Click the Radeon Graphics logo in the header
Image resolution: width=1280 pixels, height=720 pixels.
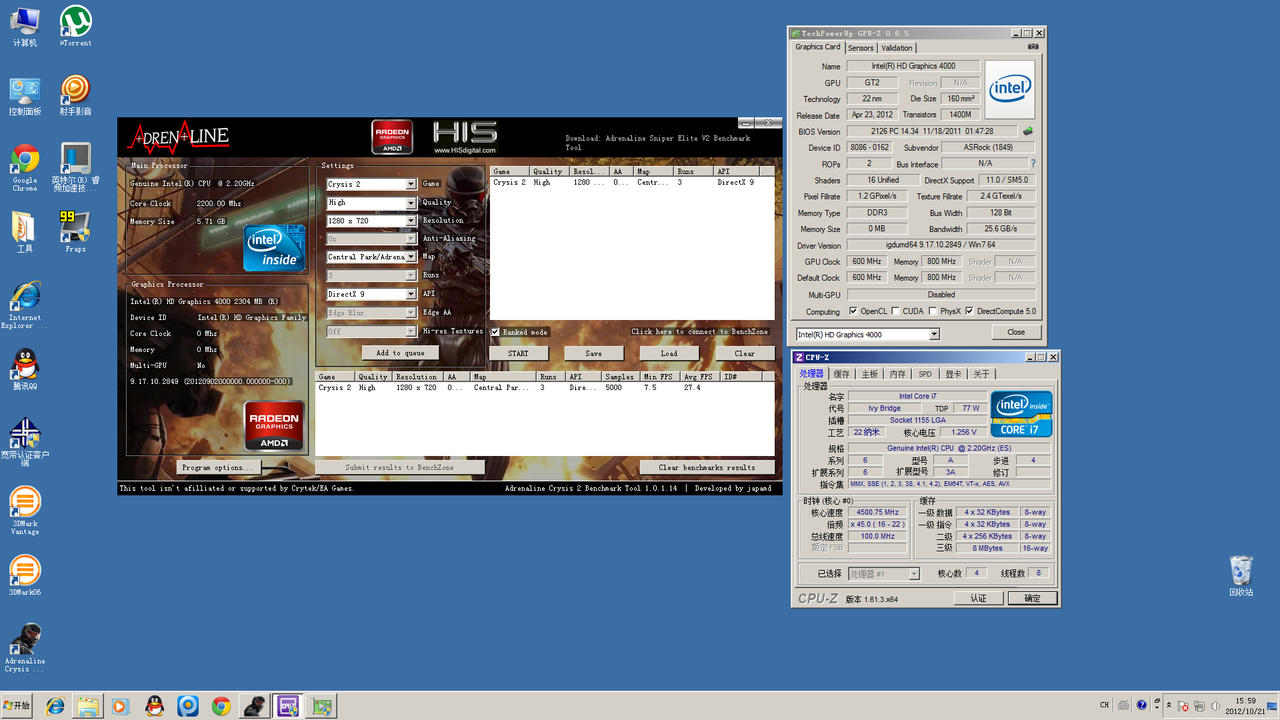[x=392, y=137]
